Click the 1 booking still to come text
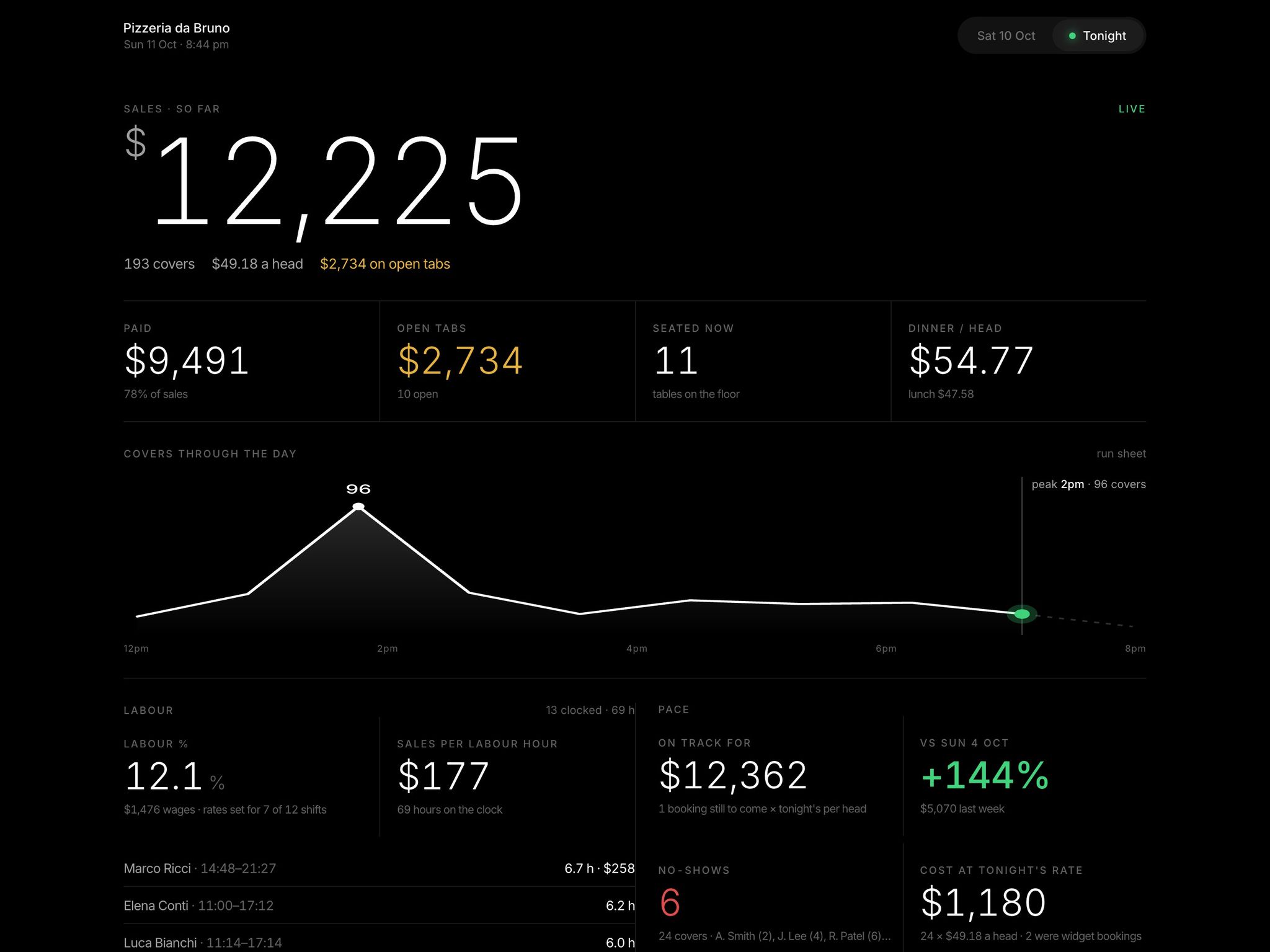 762,809
